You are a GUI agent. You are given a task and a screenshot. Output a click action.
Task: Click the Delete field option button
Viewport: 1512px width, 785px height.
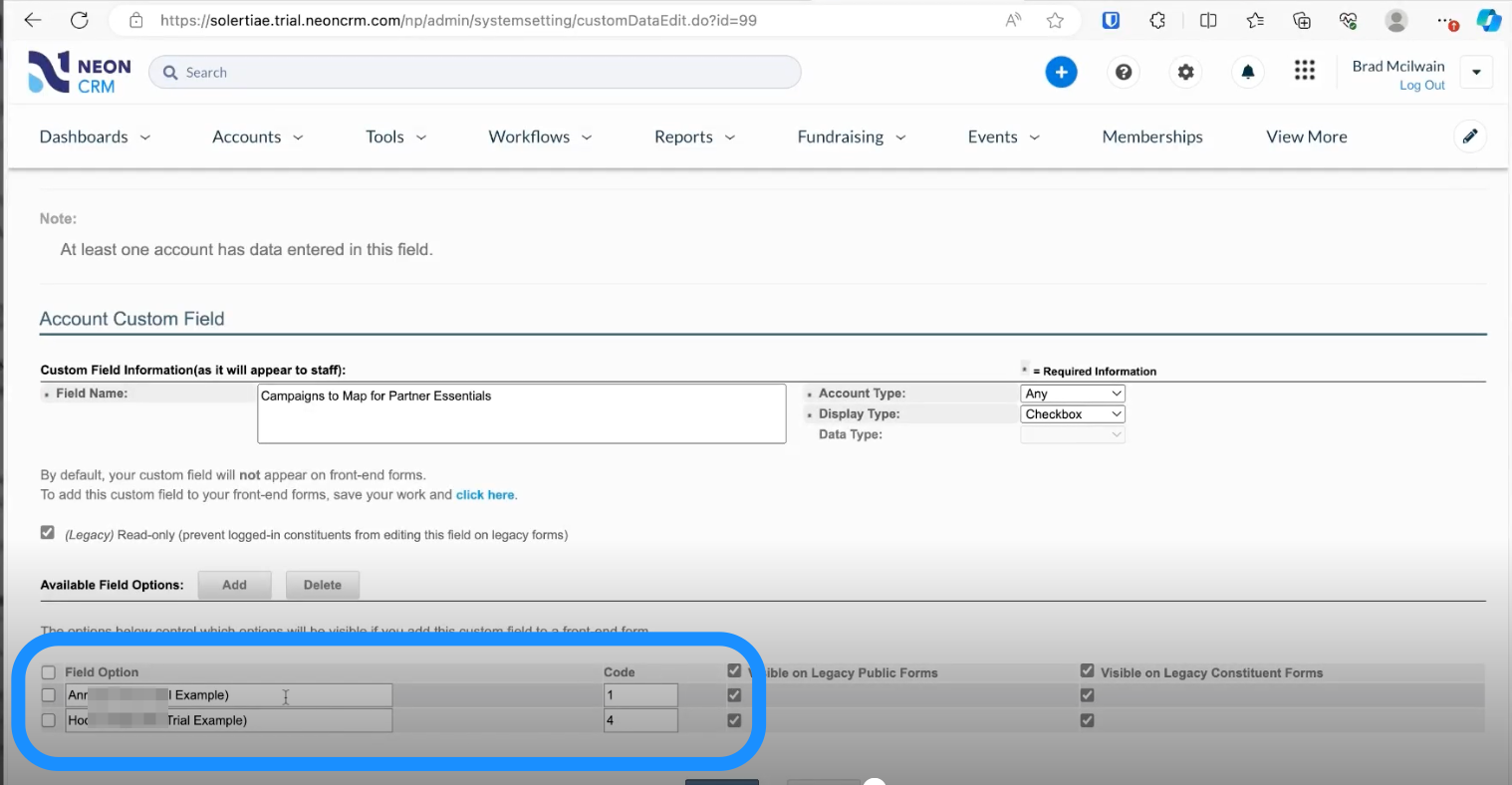323,585
